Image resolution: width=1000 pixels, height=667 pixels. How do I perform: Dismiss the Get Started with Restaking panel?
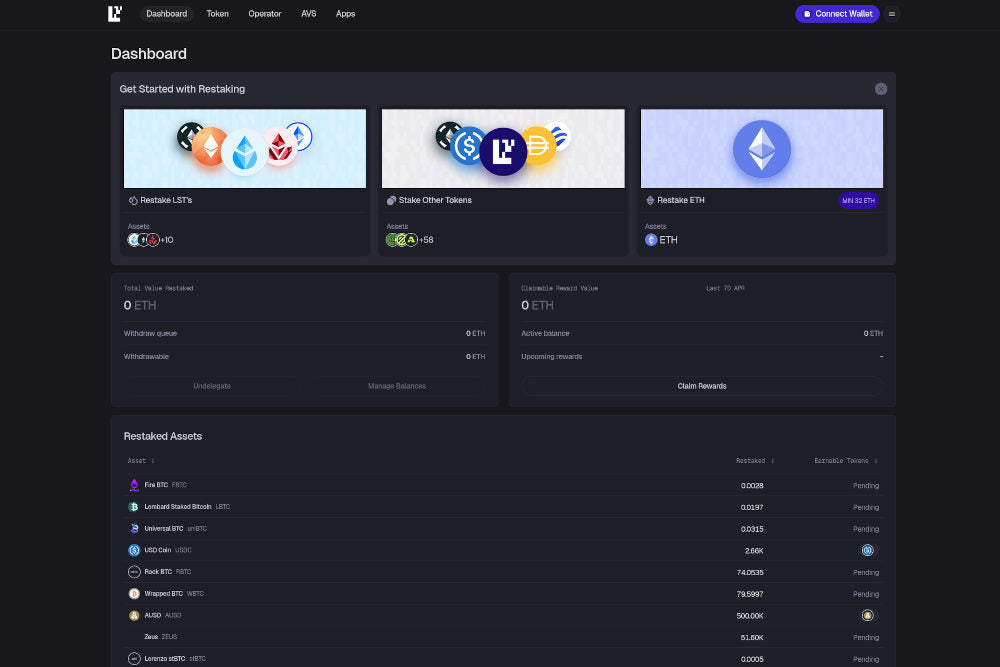click(881, 89)
